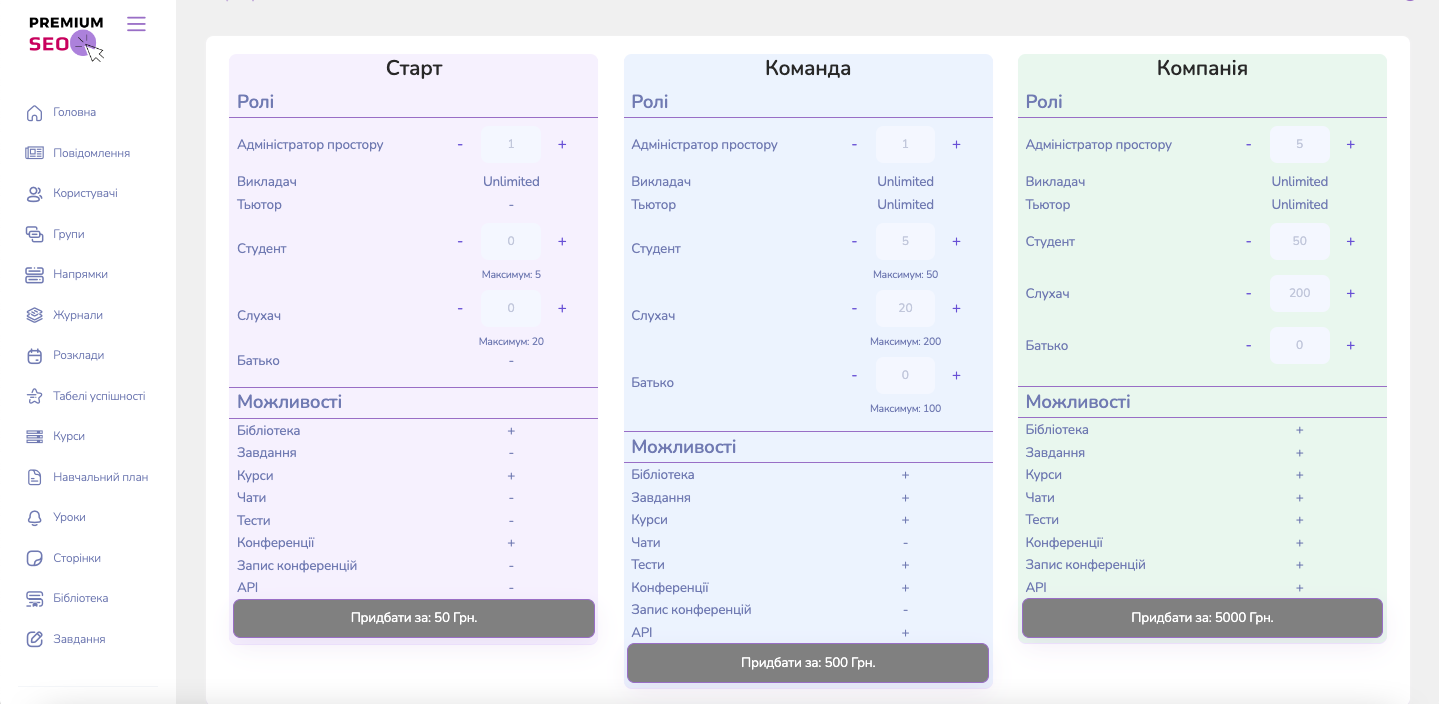
Task: Navigate to Навчальний план
Action: (x=100, y=477)
